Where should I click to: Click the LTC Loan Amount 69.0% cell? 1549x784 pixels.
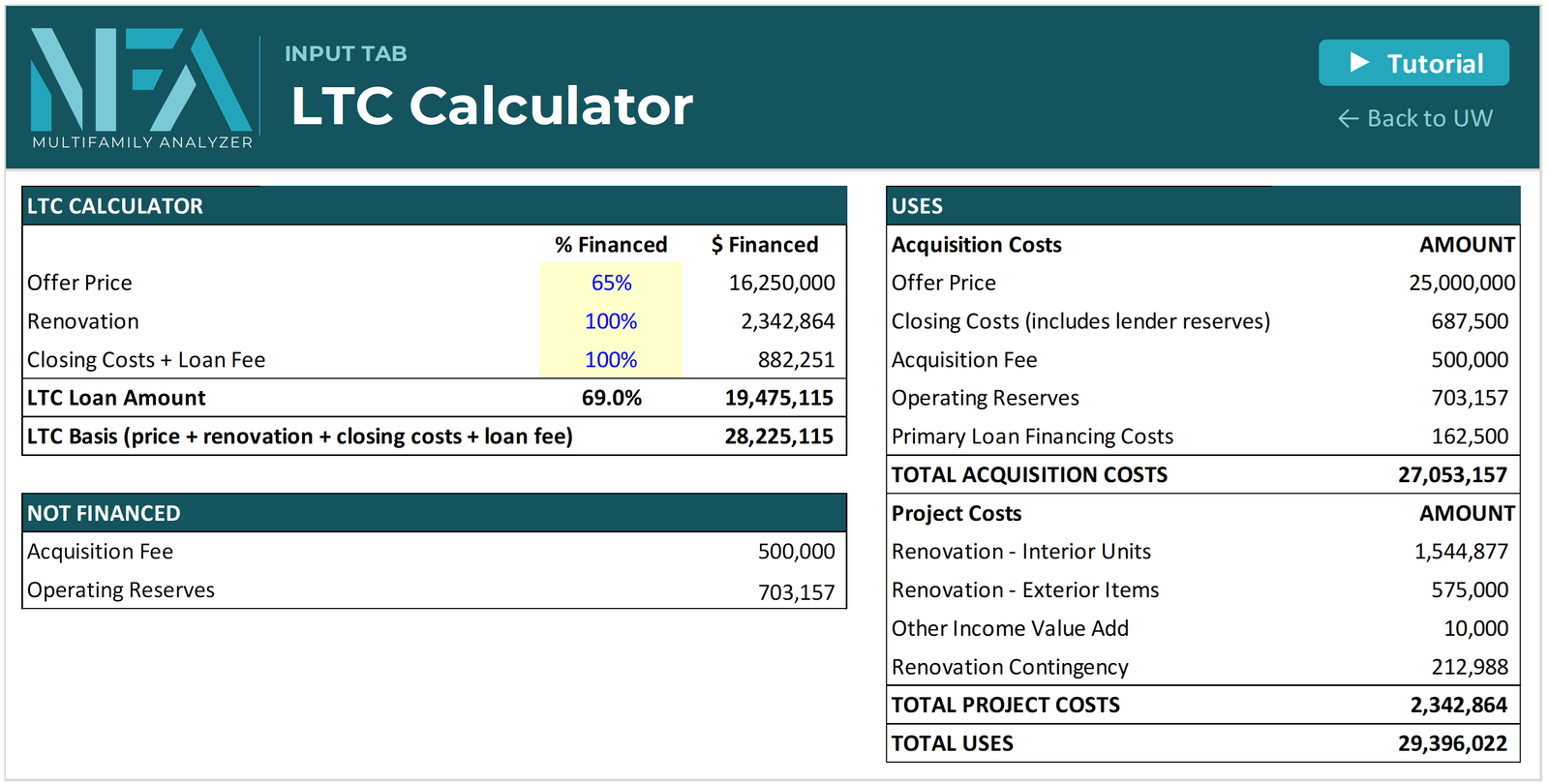611,398
